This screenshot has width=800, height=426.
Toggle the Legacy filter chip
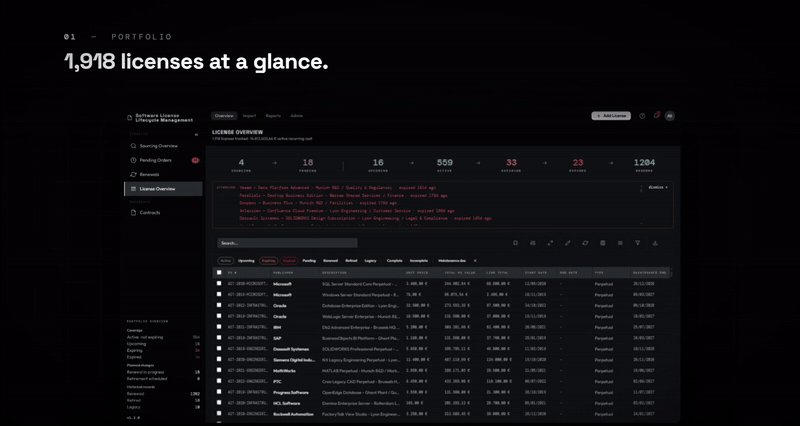371,261
